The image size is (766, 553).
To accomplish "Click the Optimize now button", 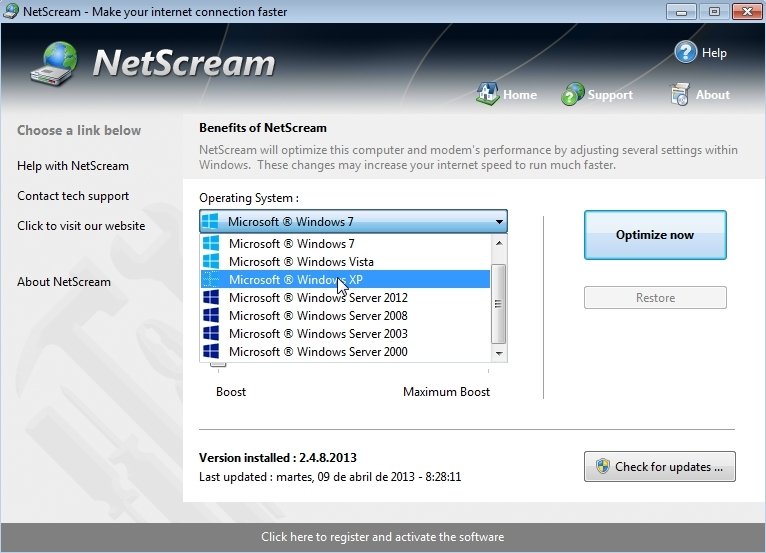I will tap(655, 235).
